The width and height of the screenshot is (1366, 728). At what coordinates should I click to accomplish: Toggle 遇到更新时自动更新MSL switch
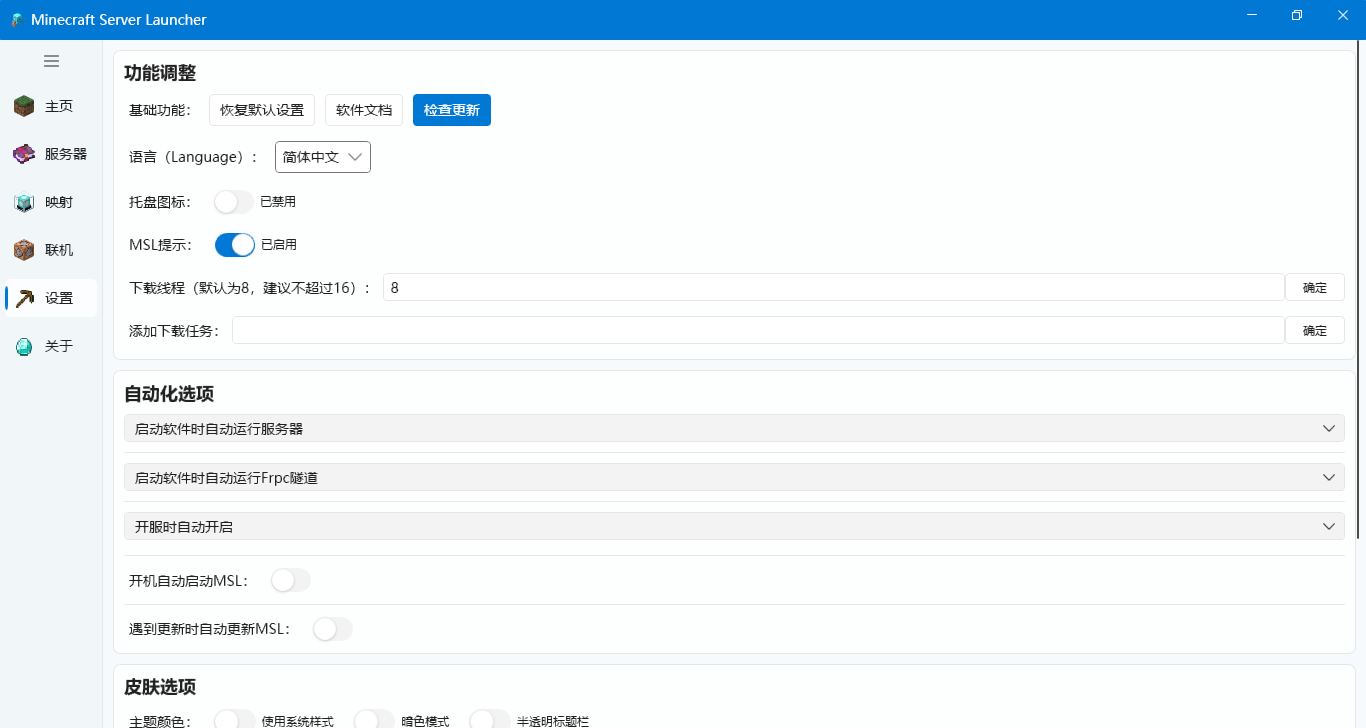(333, 629)
